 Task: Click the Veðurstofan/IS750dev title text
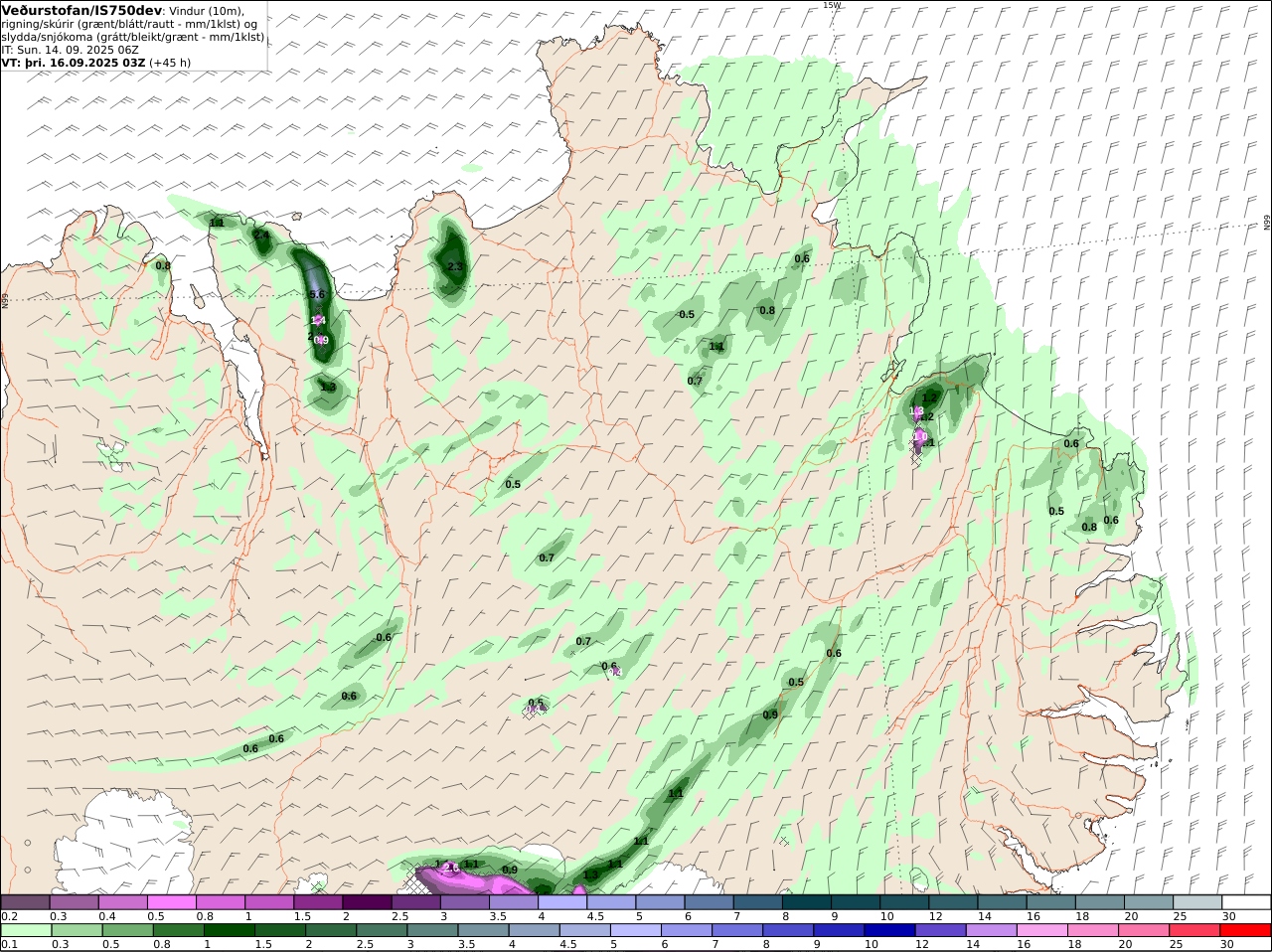(81, 10)
